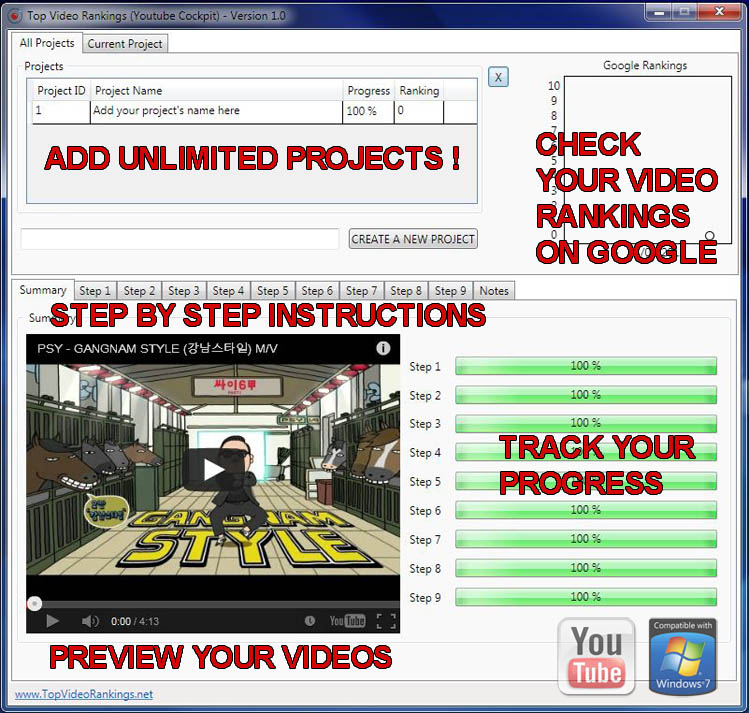The width and height of the screenshot is (749, 713).
Task: Click the new project name input field
Action: pyautogui.click(x=180, y=239)
